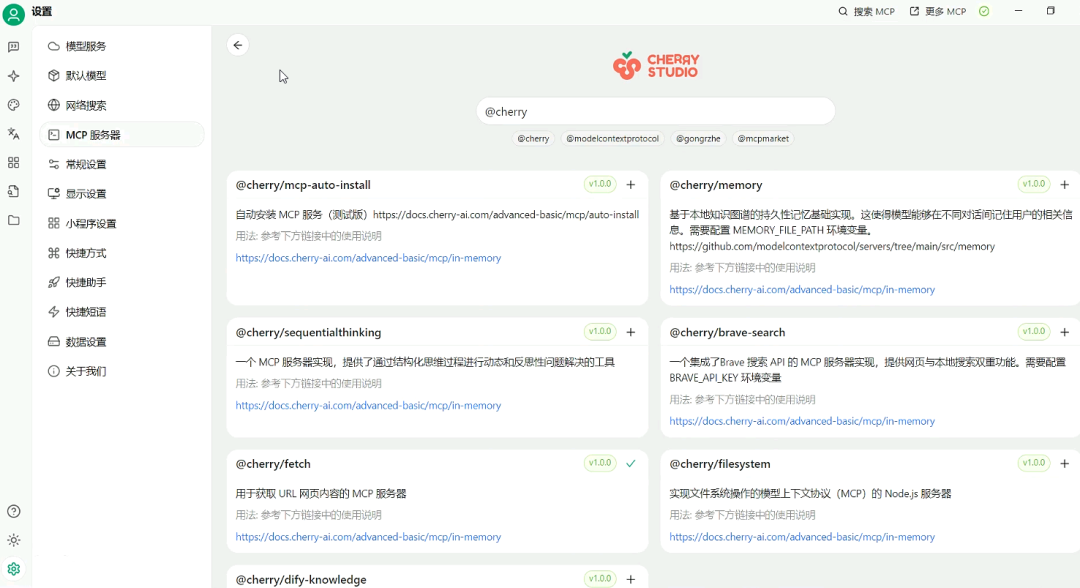
Task: Go back with the arrow button
Action: [238, 45]
